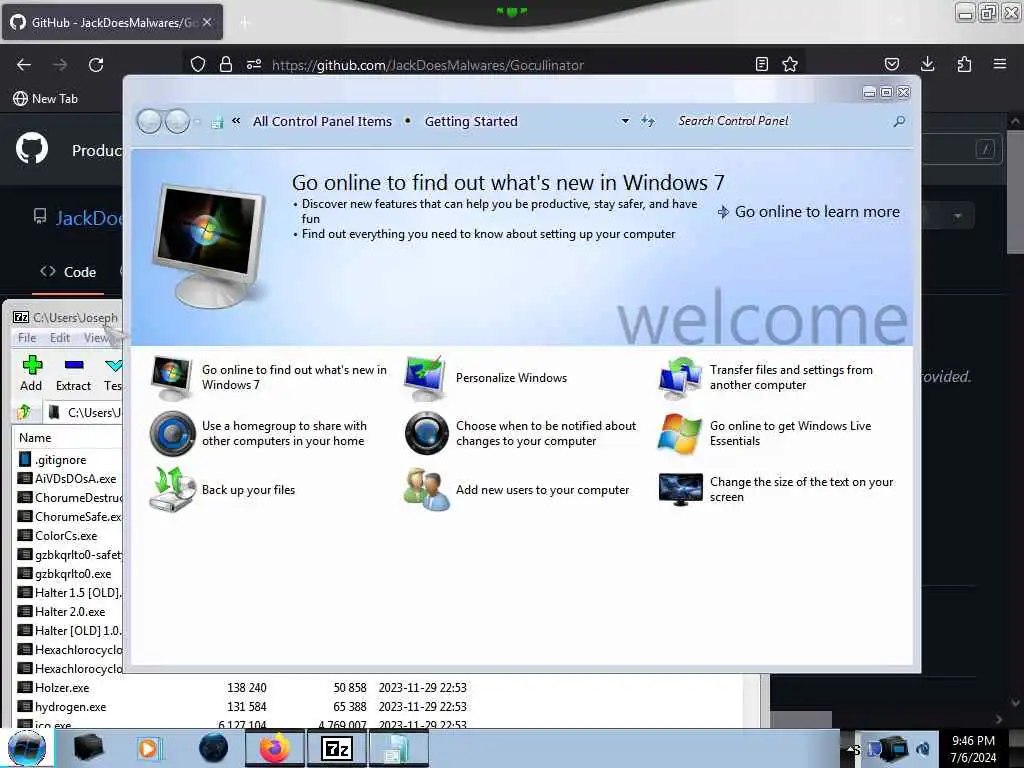Click the GitHub octocat logo

(31, 149)
